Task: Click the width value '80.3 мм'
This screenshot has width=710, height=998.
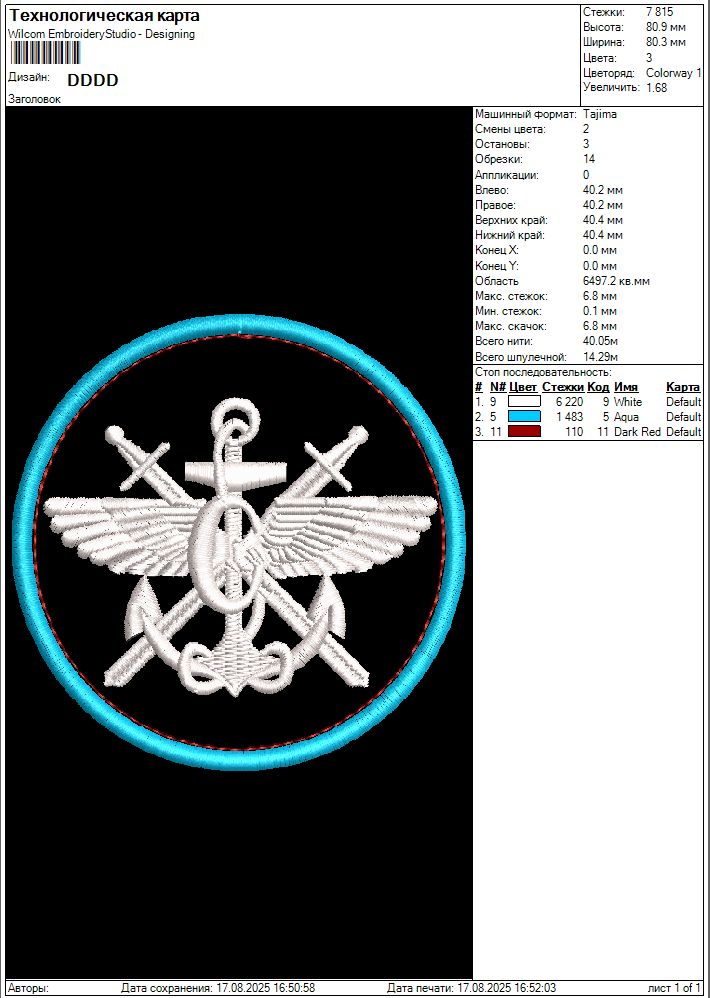Action: pos(665,43)
